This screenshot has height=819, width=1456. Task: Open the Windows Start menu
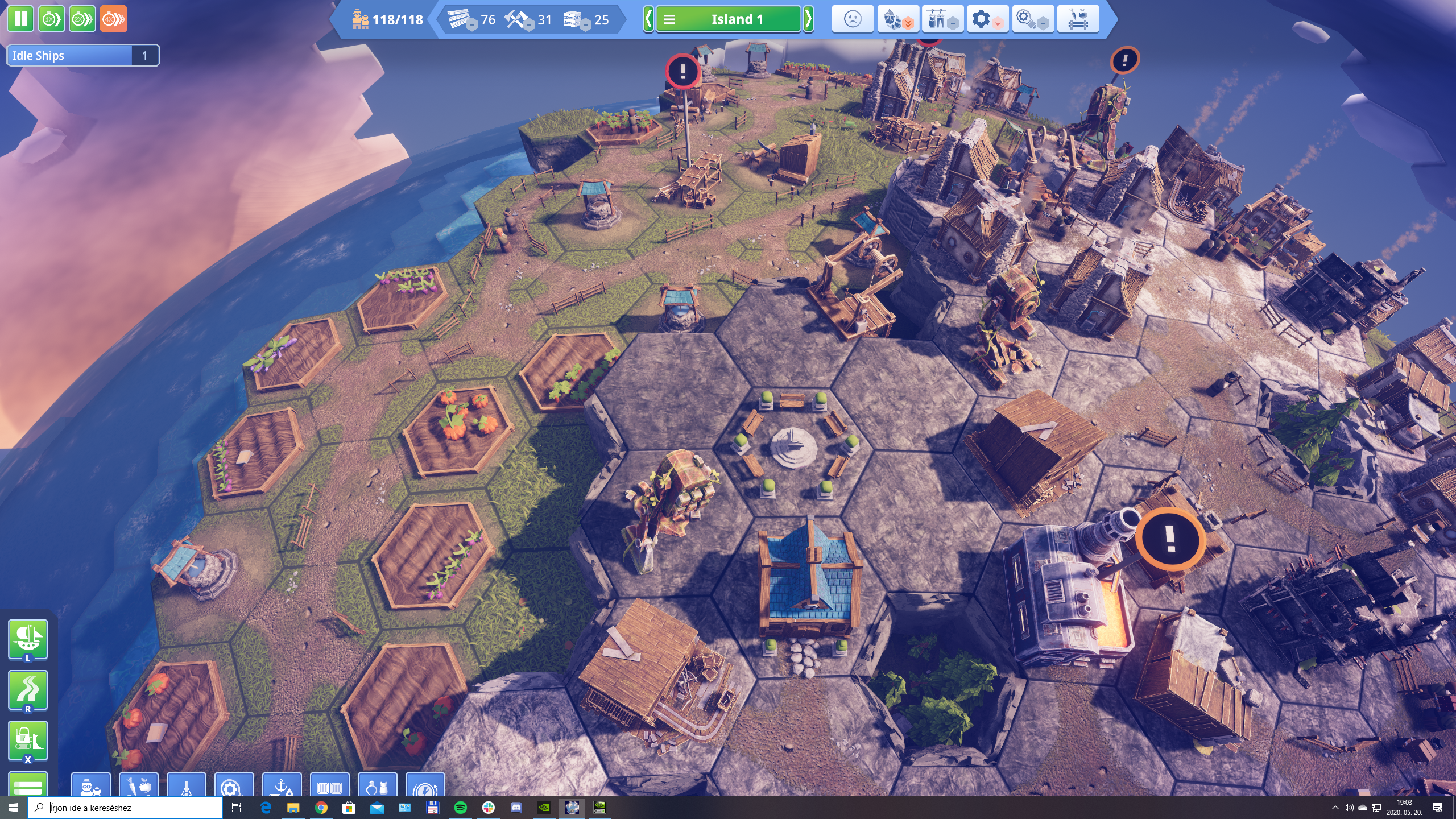click(x=14, y=808)
